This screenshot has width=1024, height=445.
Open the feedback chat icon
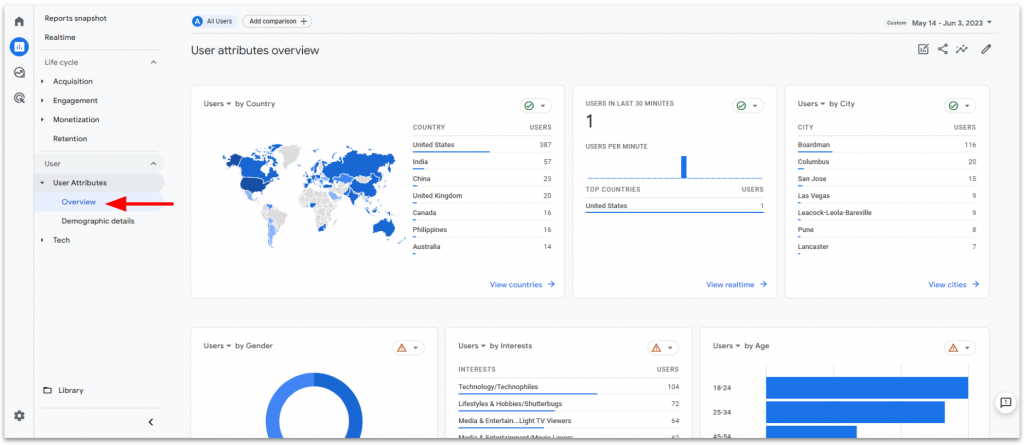(1006, 402)
